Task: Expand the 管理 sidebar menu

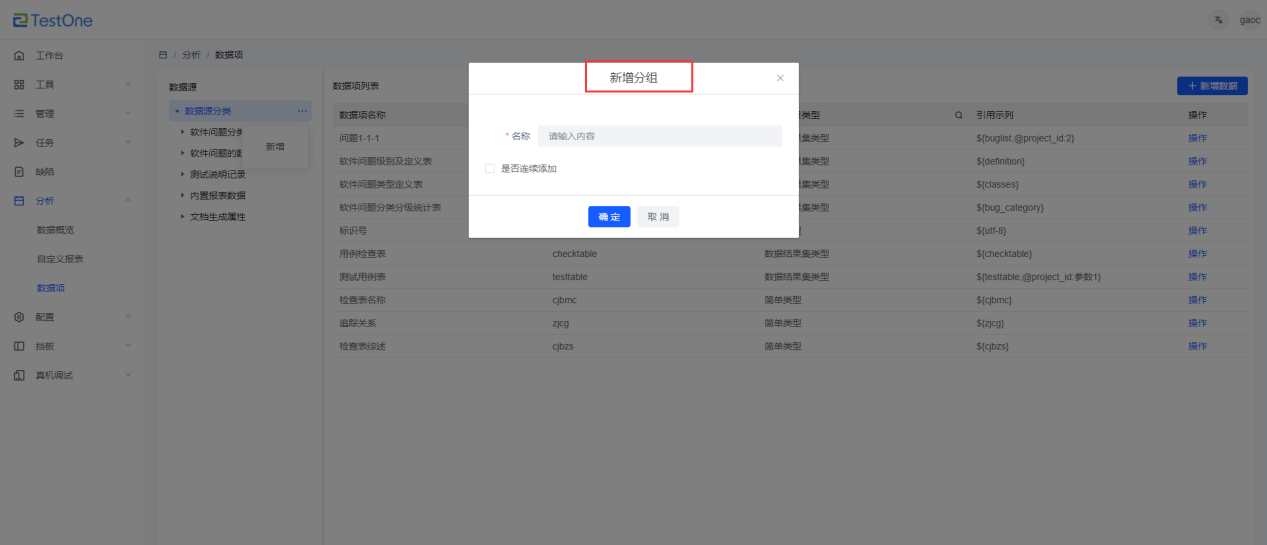Action: coord(128,113)
